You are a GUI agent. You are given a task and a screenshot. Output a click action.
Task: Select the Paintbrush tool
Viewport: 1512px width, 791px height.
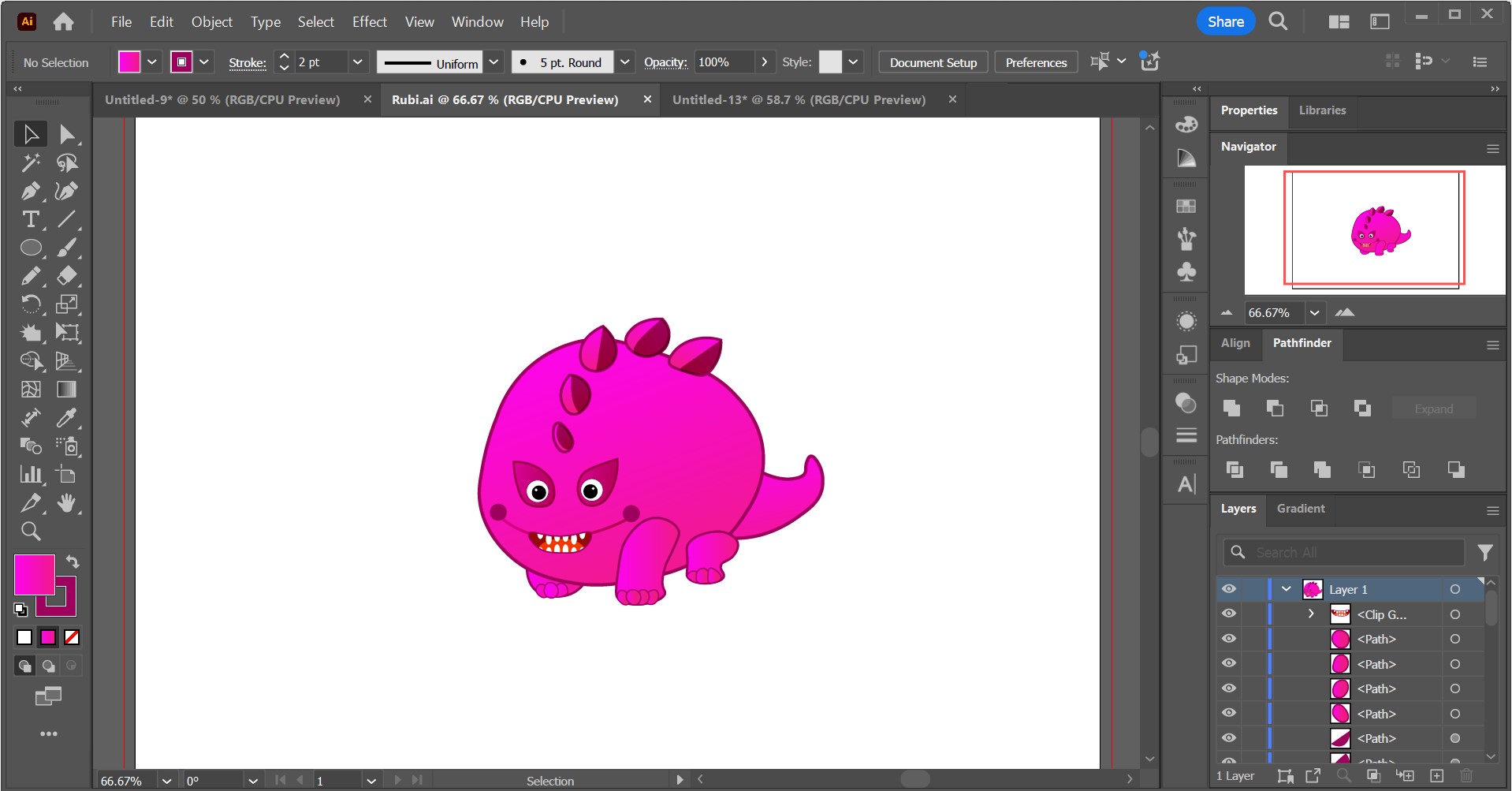67,248
